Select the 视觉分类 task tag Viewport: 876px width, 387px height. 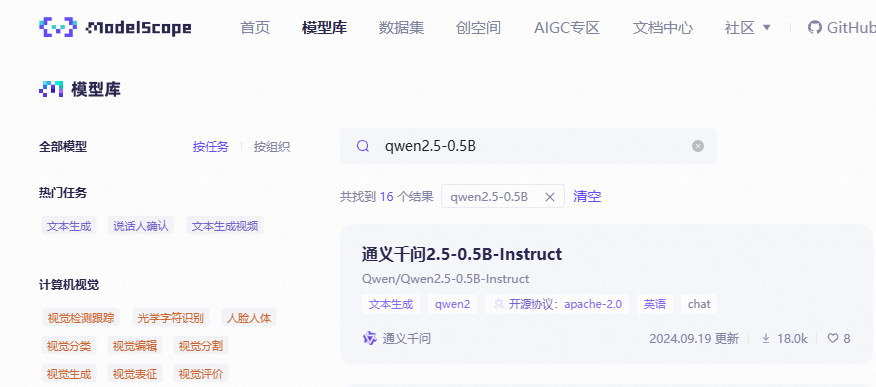(x=69, y=346)
